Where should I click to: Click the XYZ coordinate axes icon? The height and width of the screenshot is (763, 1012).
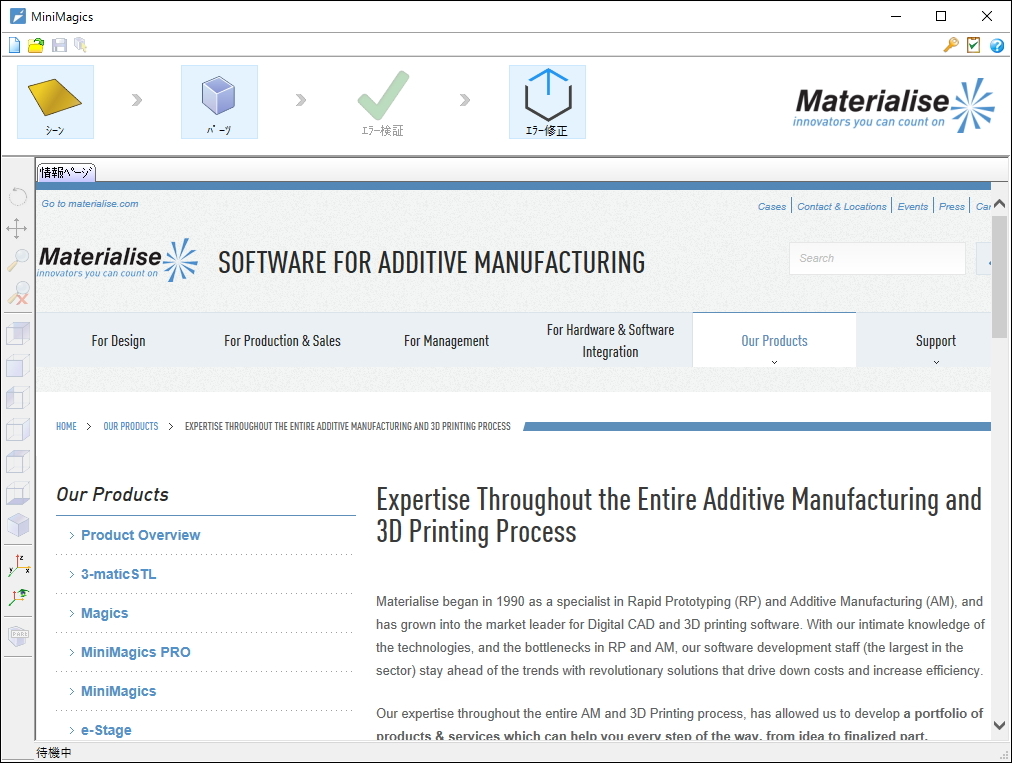coord(19,565)
